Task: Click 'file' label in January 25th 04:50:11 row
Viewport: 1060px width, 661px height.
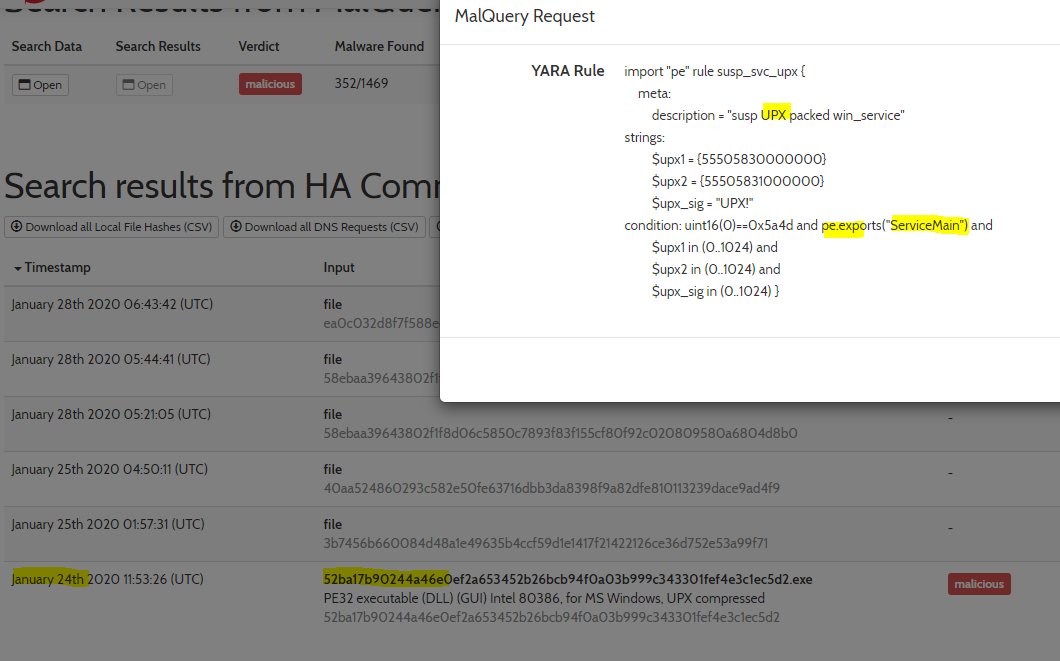Action: point(333,469)
